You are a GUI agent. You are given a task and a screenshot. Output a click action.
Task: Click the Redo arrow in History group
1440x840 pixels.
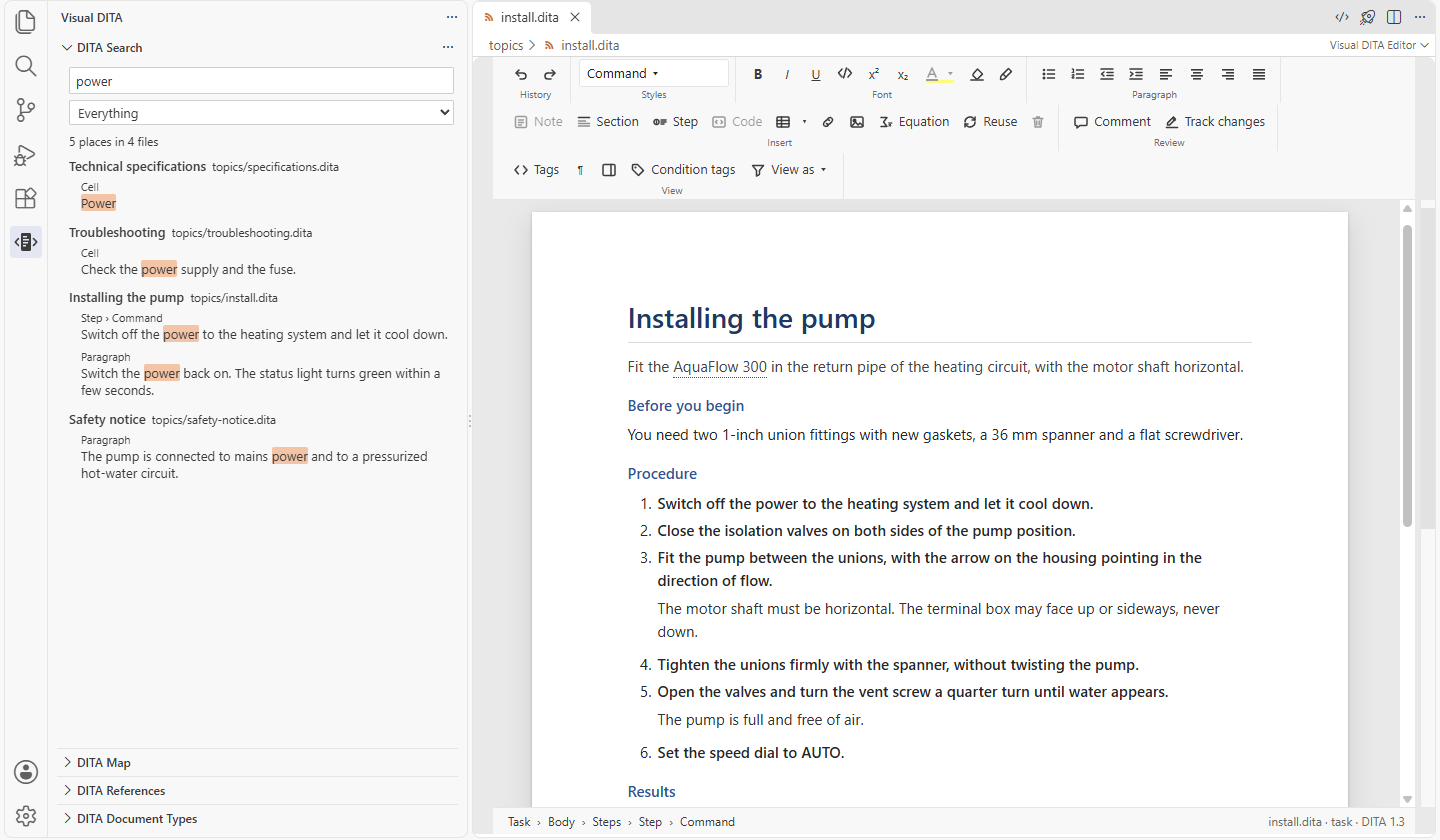click(550, 74)
